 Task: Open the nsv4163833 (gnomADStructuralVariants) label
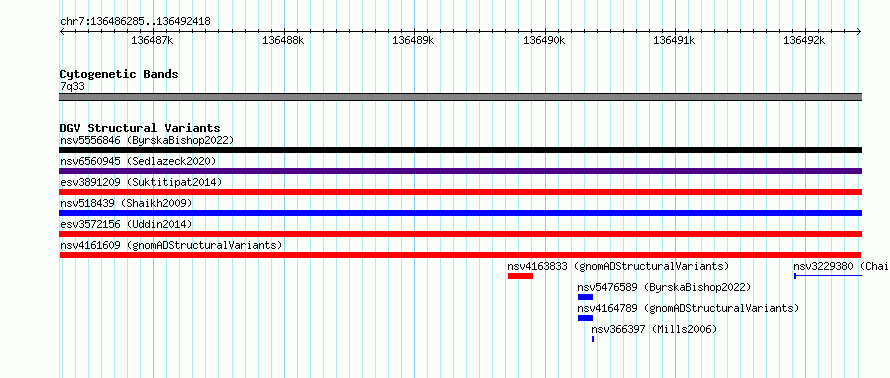tap(618, 266)
